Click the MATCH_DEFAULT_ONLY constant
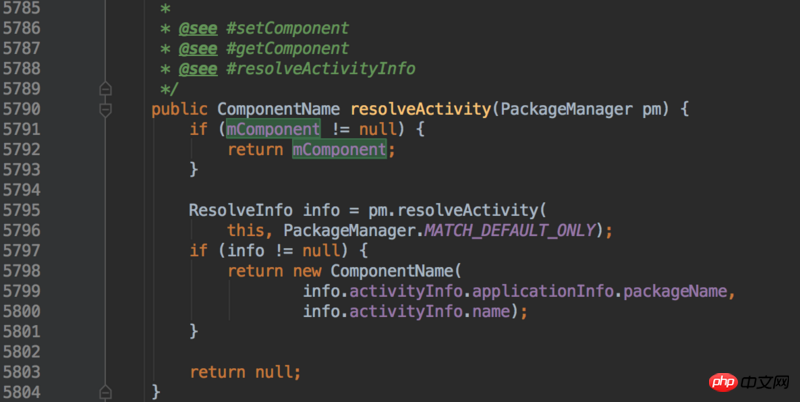This screenshot has height=402, width=800. (x=510, y=230)
